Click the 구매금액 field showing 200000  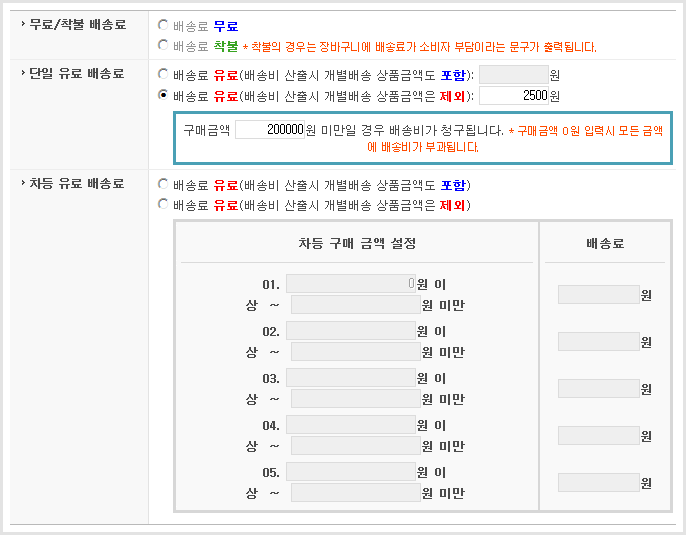coord(270,130)
